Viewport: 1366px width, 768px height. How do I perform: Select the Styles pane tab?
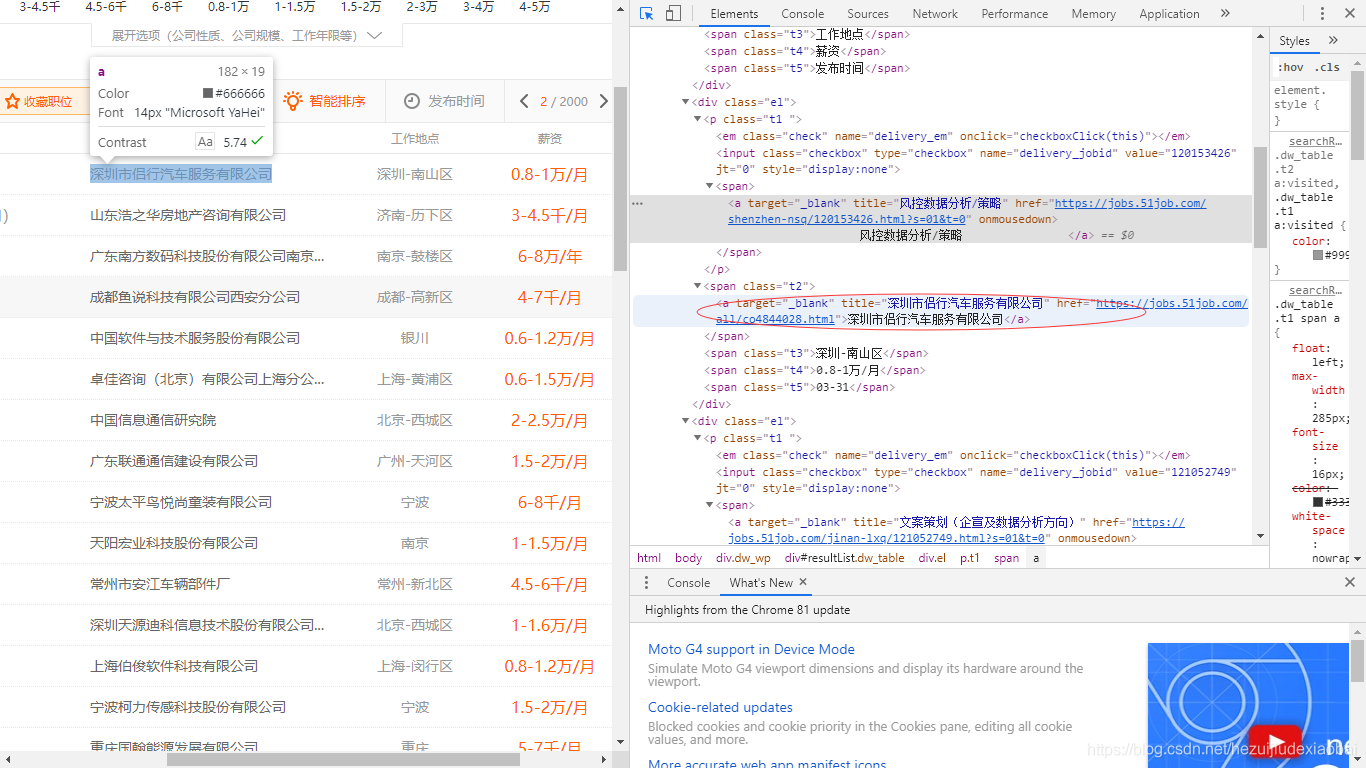coord(1294,41)
